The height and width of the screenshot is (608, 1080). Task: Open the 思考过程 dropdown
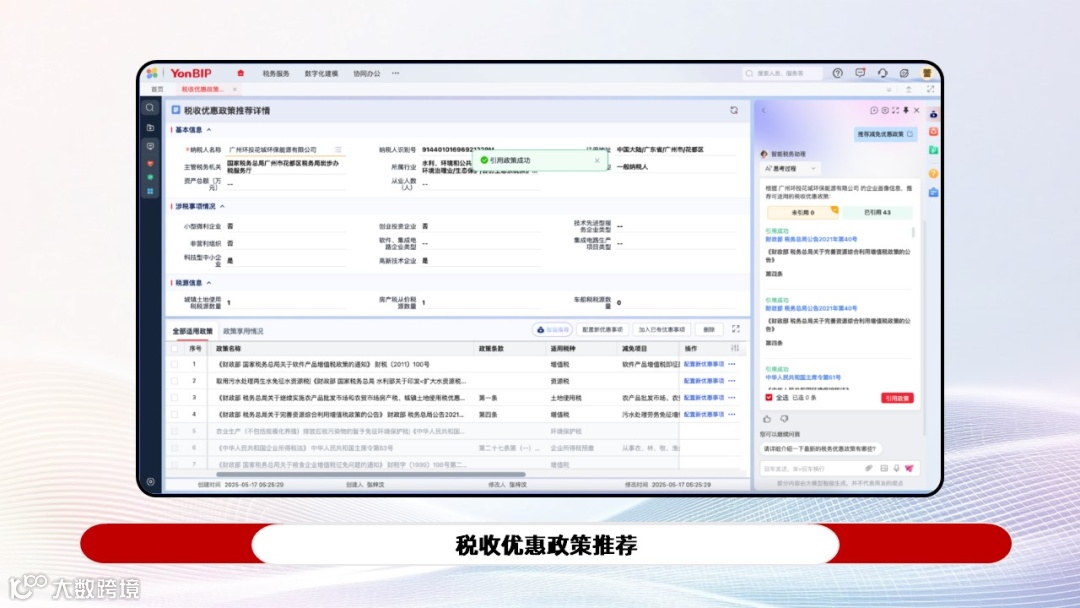tap(790, 168)
